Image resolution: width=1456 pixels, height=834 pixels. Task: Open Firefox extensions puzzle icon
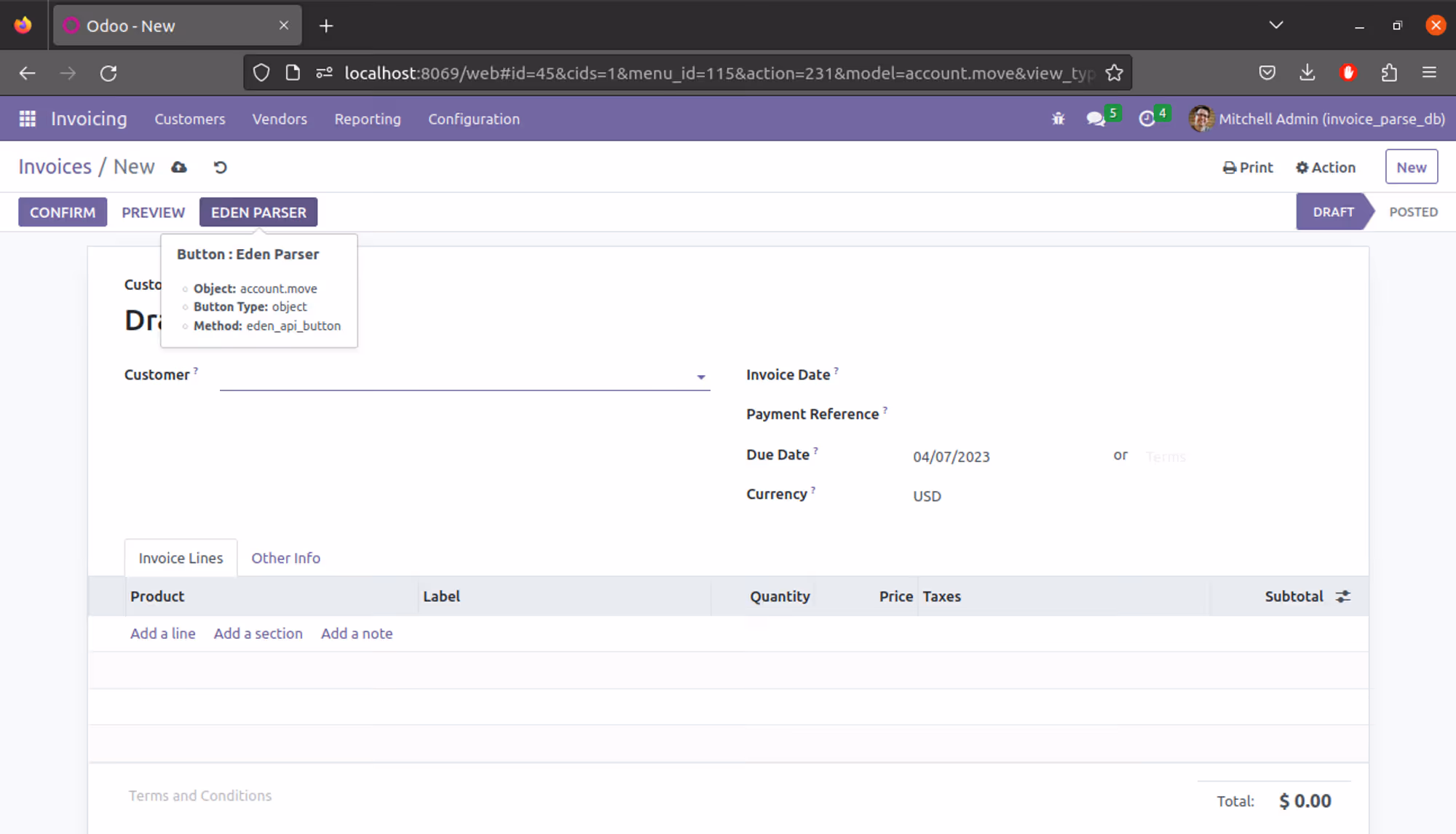[1389, 73]
